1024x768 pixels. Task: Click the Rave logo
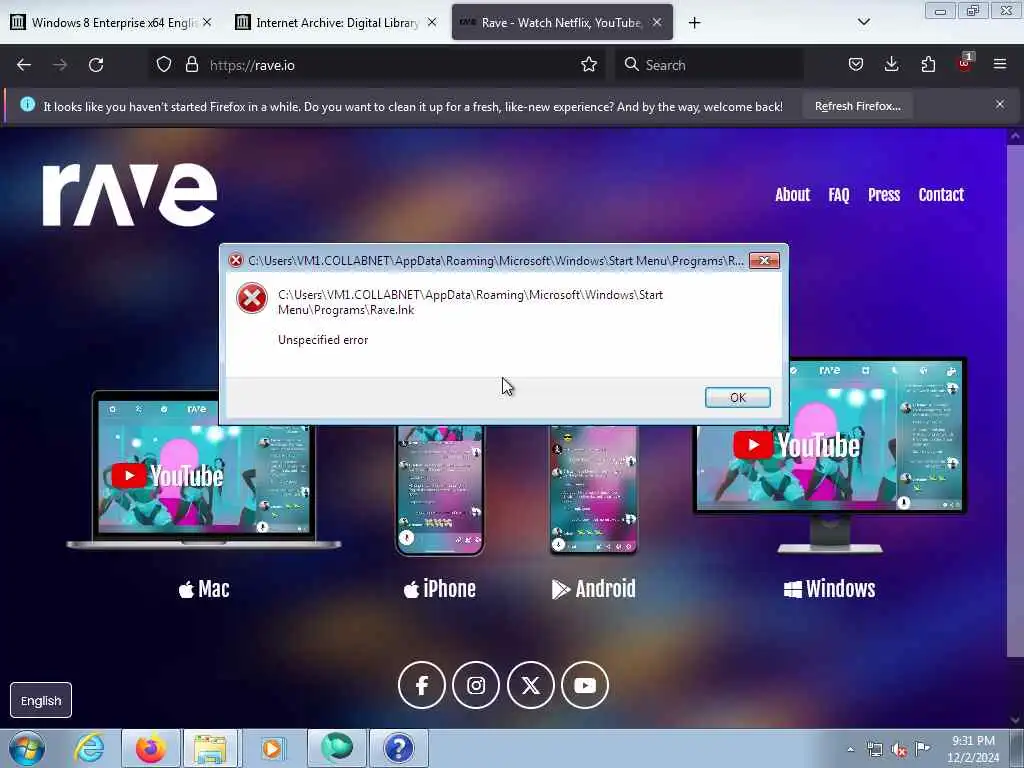(x=129, y=195)
